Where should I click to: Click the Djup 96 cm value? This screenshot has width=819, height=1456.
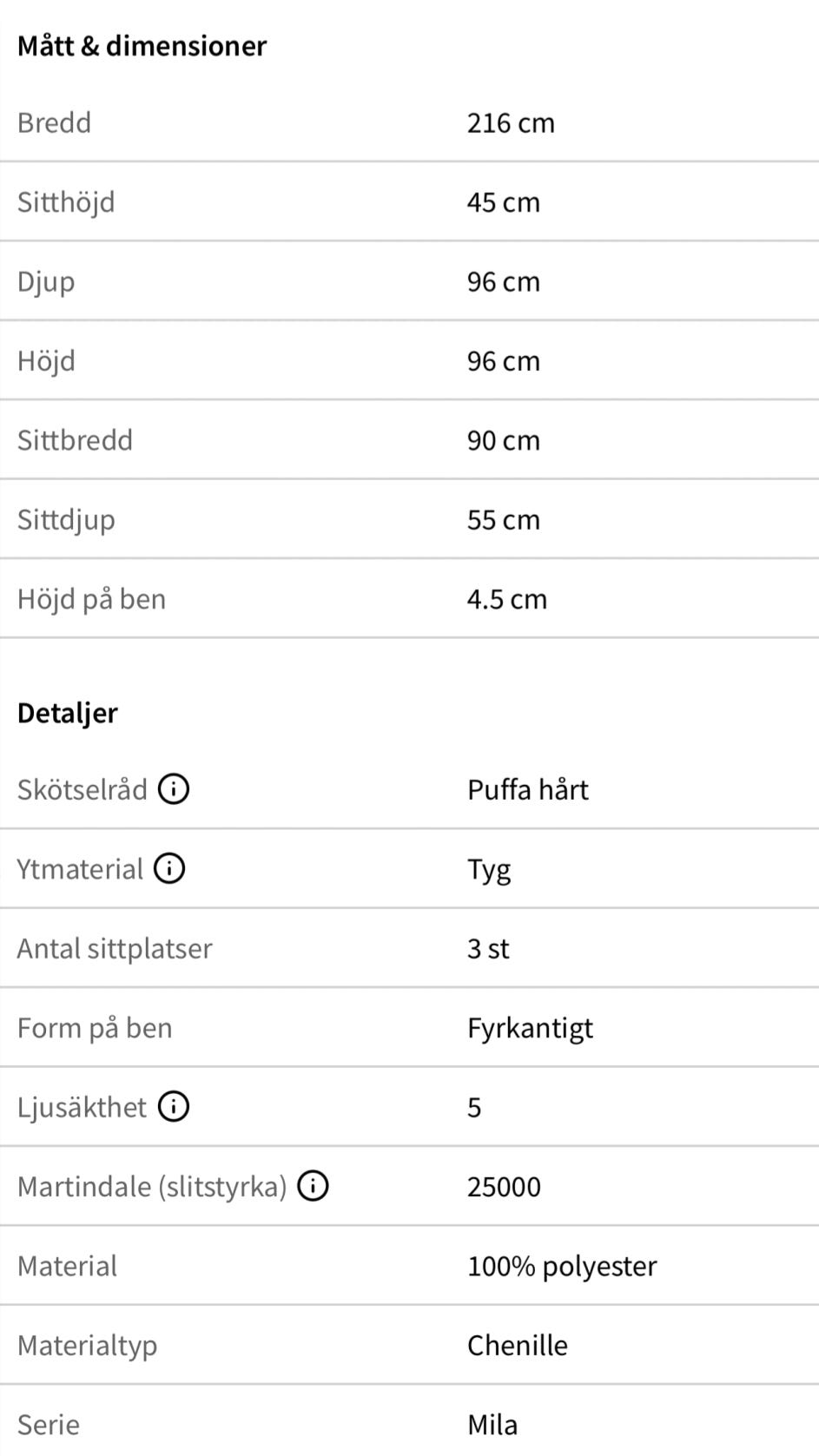[504, 281]
